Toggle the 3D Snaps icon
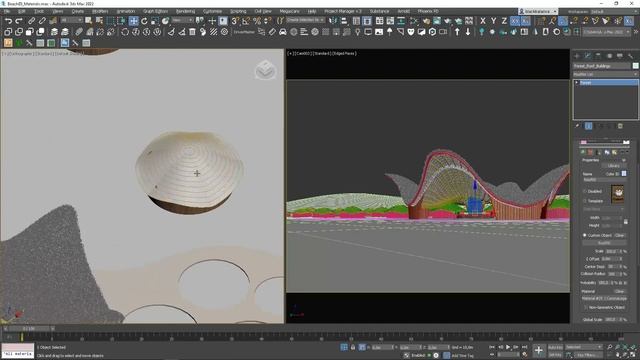The height and width of the screenshot is (360, 640). coord(236,21)
